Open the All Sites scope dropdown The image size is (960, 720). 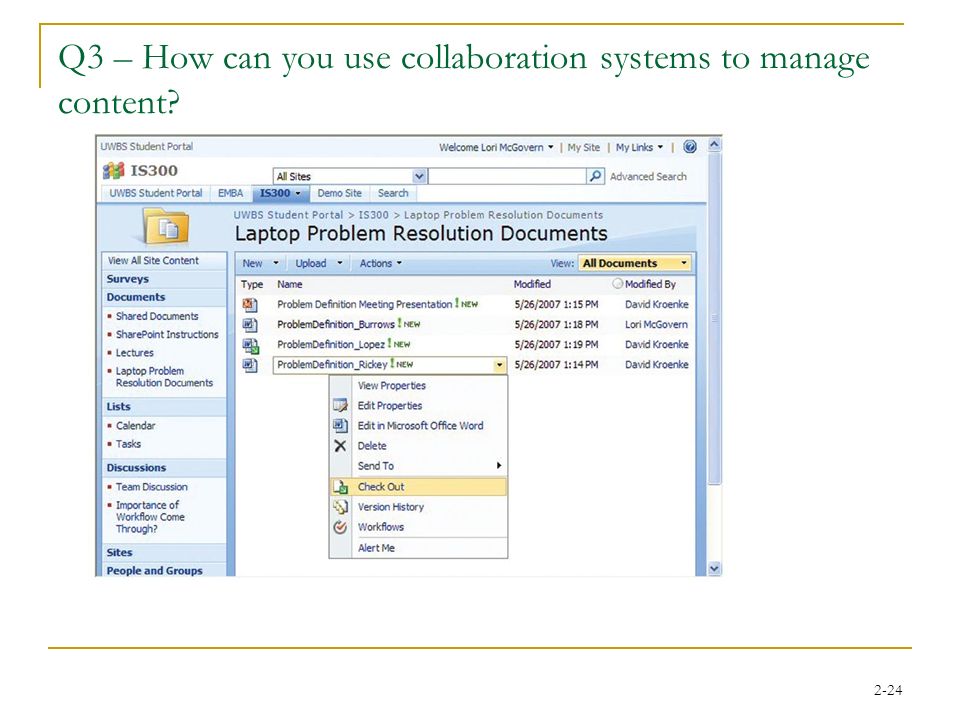[x=419, y=176]
